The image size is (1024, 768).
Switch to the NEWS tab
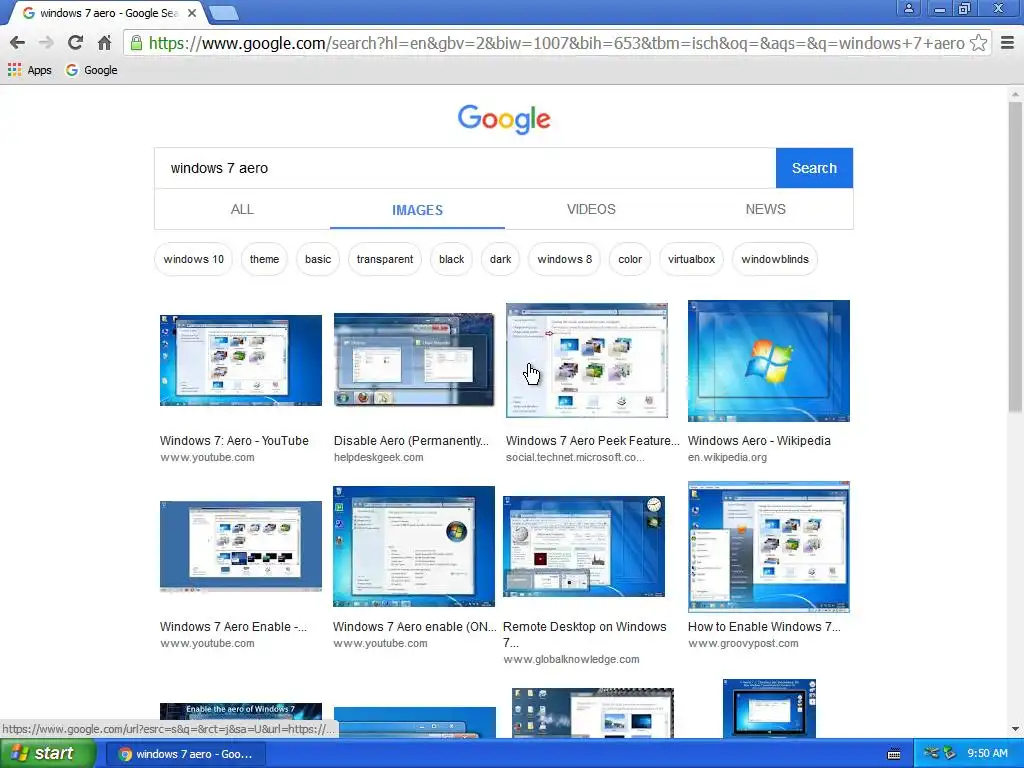(765, 209)
